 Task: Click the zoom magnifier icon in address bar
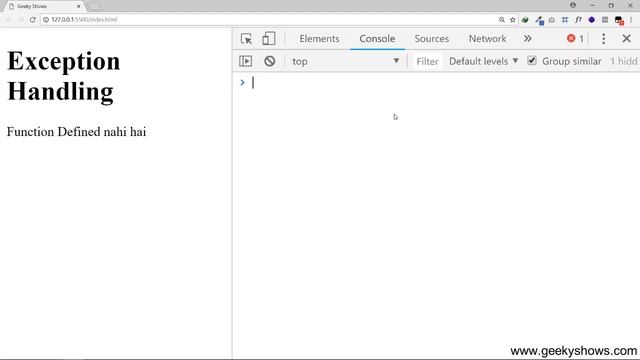click(502, 20)
